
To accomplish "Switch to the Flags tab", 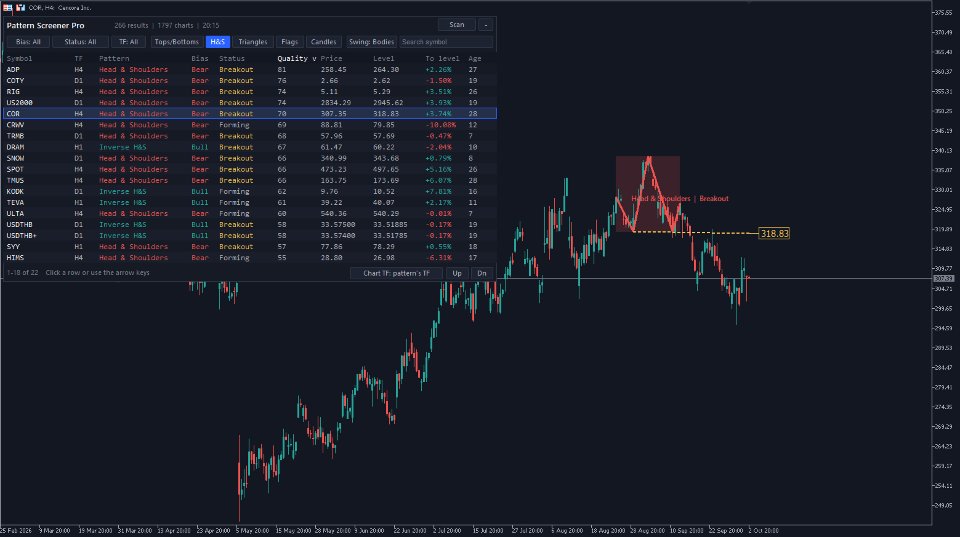I will [x=290, y=42].
